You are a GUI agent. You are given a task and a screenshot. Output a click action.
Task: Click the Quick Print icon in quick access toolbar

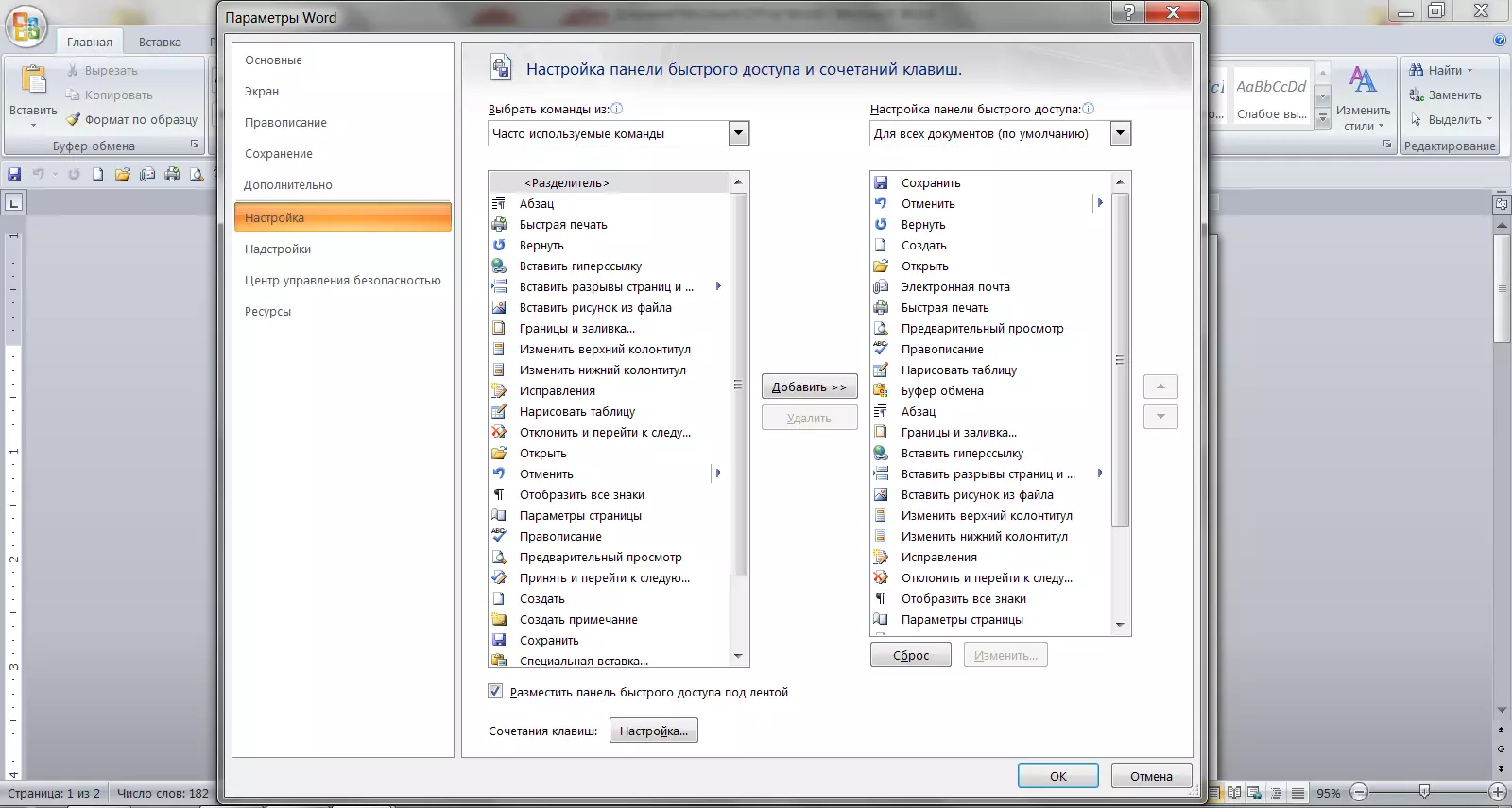[x=172, y=174]
